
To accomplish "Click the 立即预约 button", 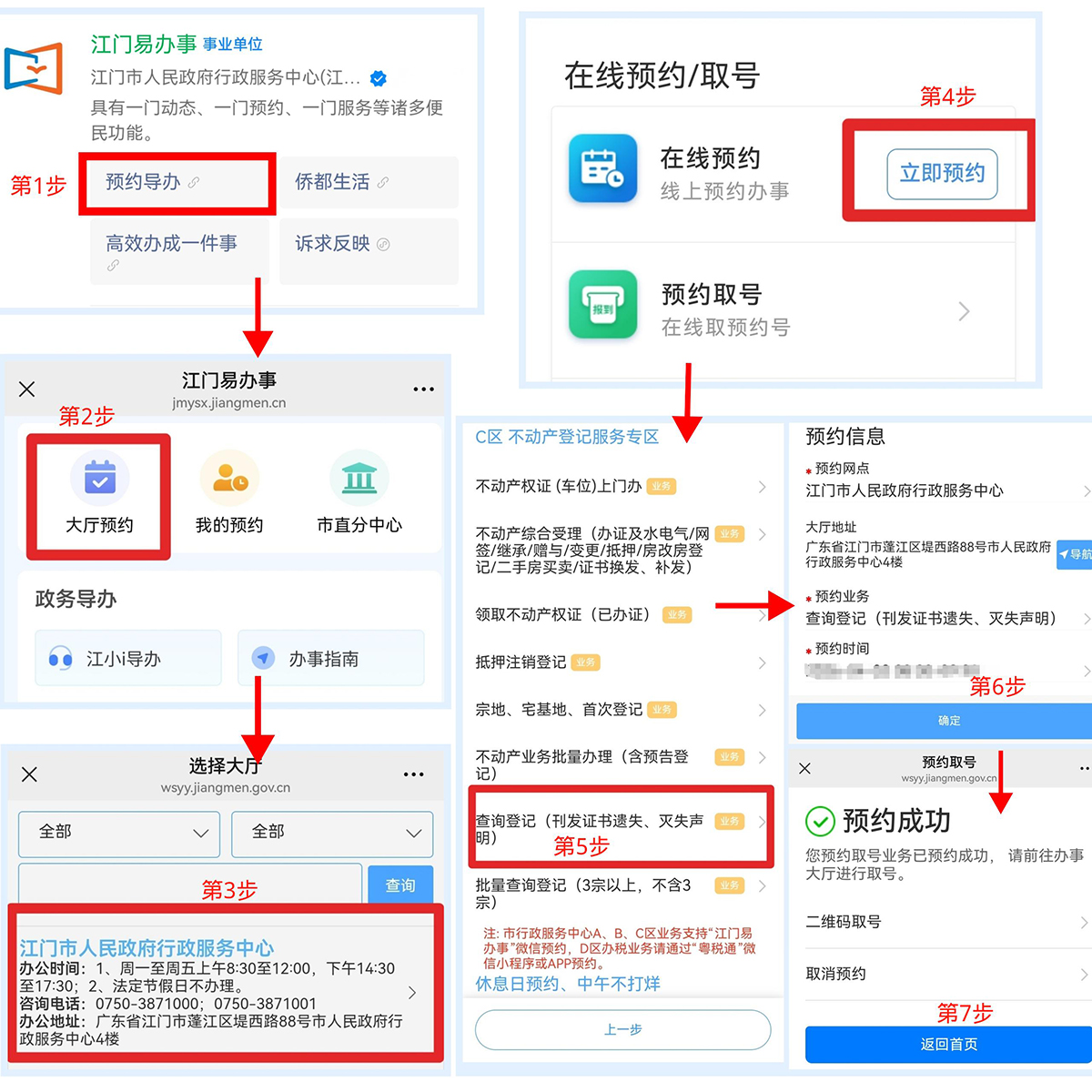I will pyautogui.click(x=941, y=173).
